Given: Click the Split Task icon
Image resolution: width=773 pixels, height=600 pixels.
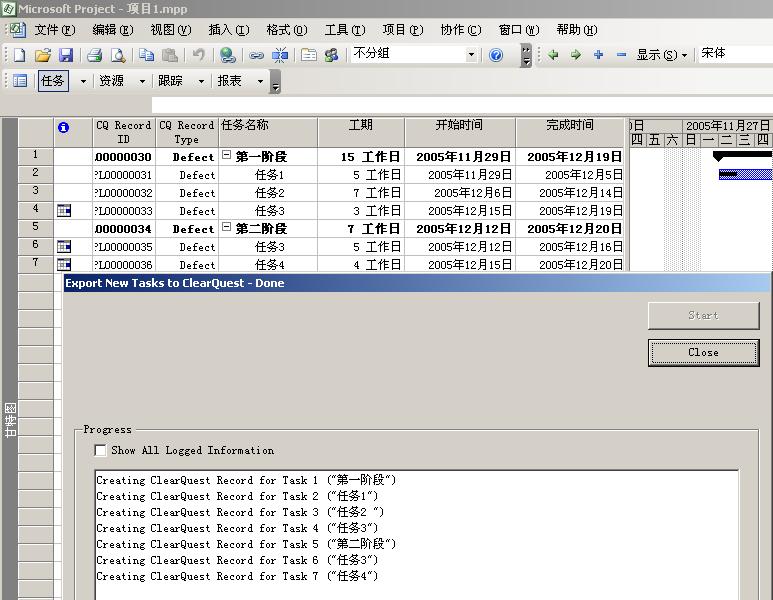Looking at the screenshot, I should 280,55.
